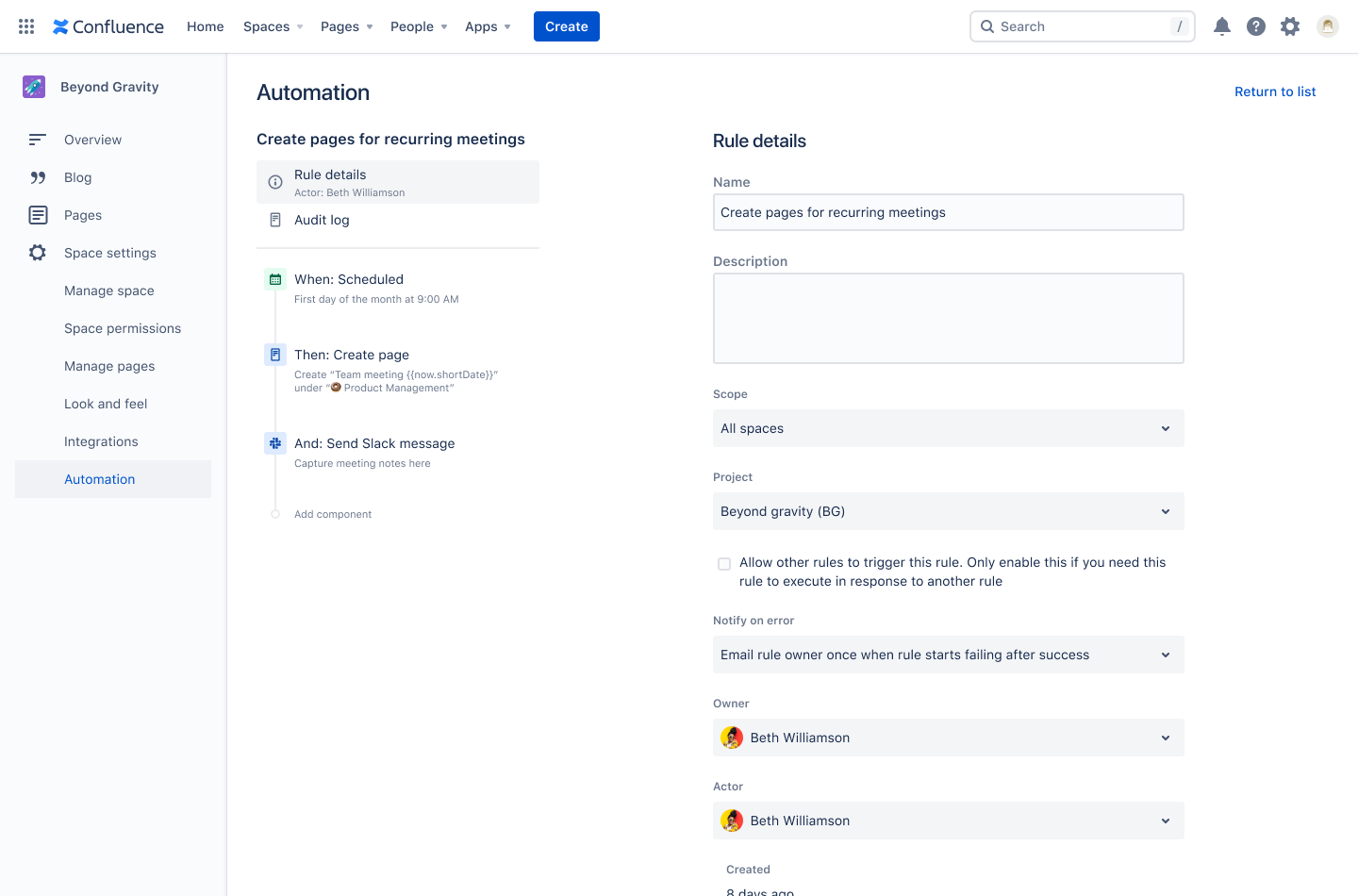Click the profile avatar icon
The width and height of the screenshot is (1358, 896).
tap(1328, 26)
